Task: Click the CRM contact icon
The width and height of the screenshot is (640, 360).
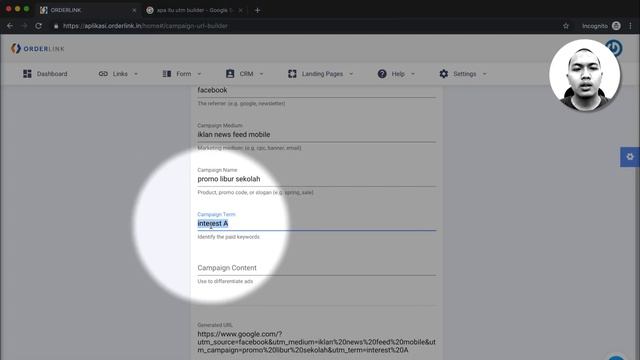Action: point(230,74)
